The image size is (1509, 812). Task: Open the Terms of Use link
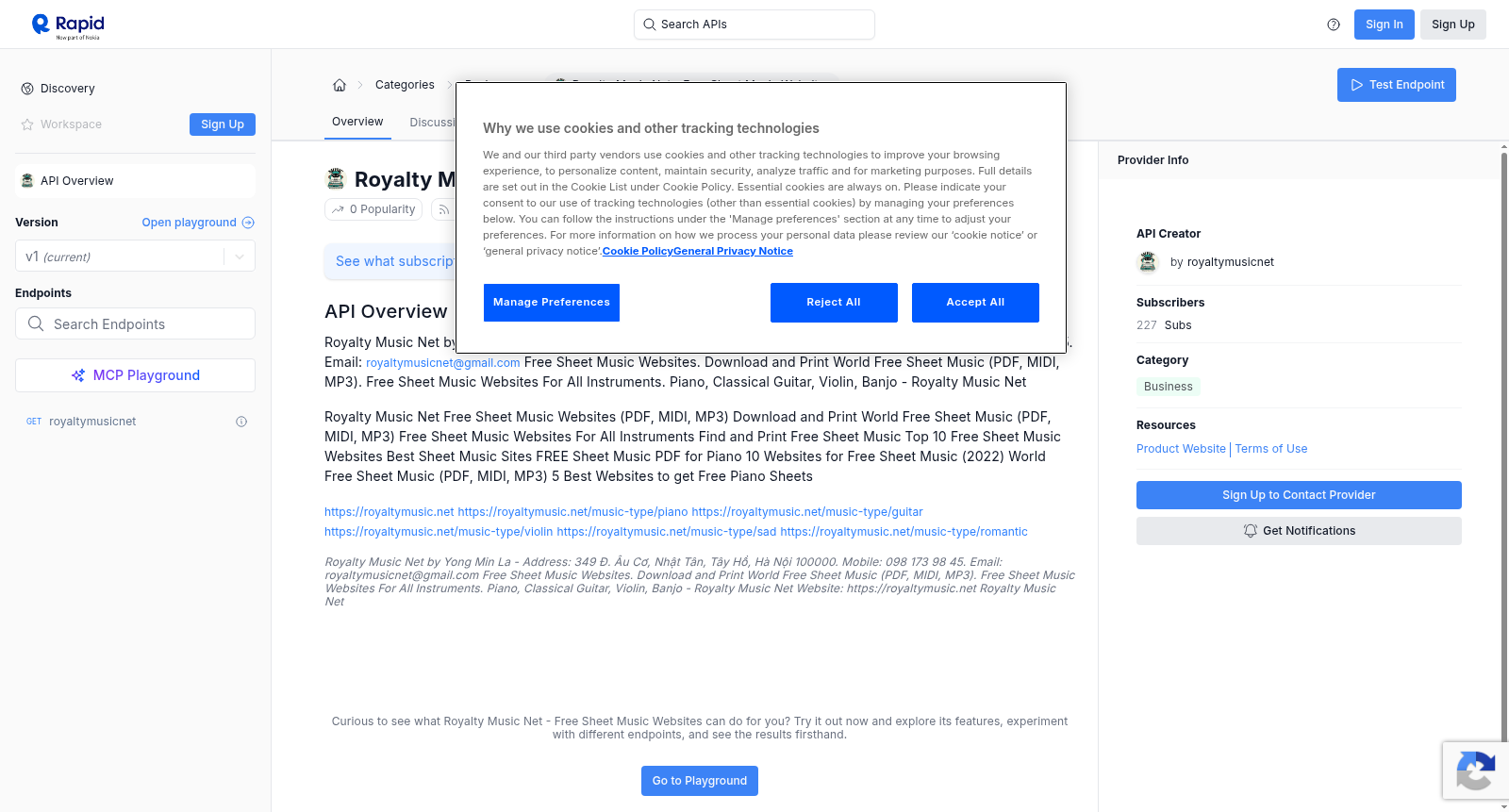tap(1271, 449)
